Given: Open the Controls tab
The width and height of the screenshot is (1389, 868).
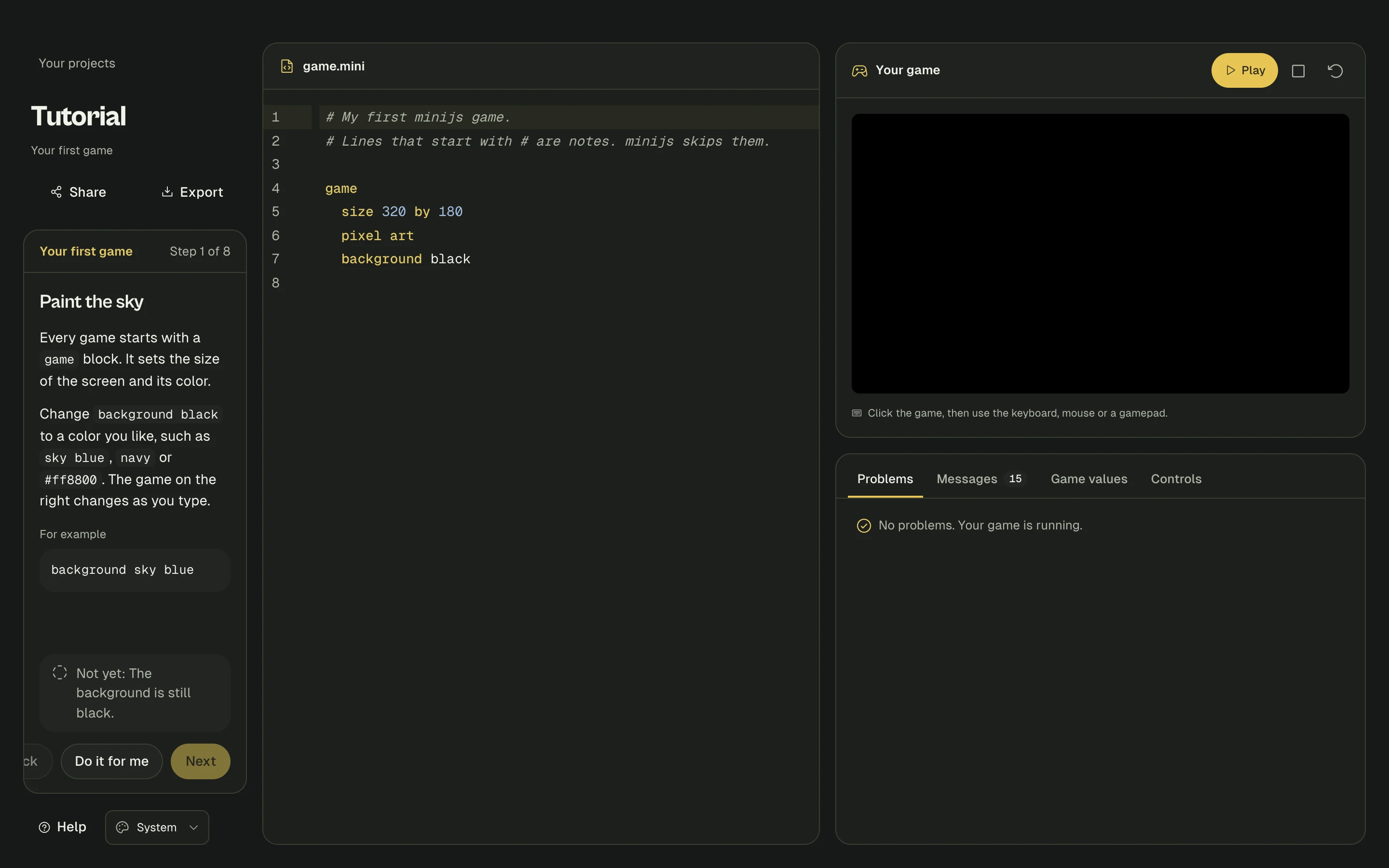Looking at the screenshot, I should tap(1175, 479).
